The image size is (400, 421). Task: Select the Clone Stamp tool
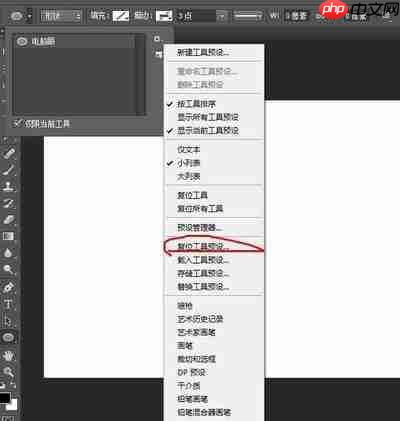tap(9, 187)
